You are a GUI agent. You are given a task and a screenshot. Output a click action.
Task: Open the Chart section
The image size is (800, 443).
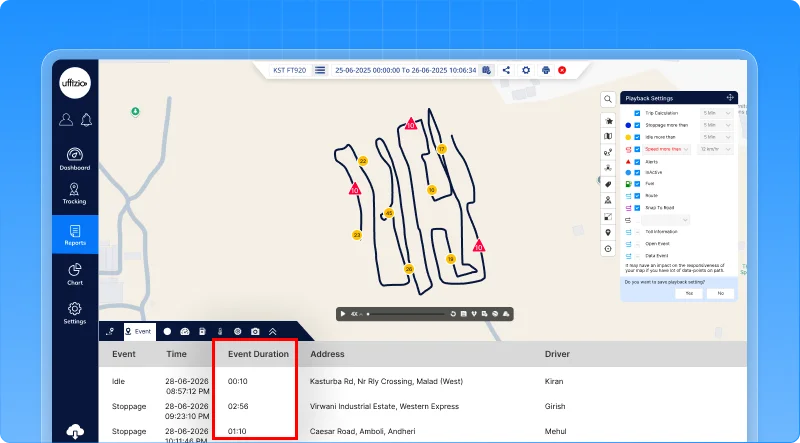(x=75, y=274)
